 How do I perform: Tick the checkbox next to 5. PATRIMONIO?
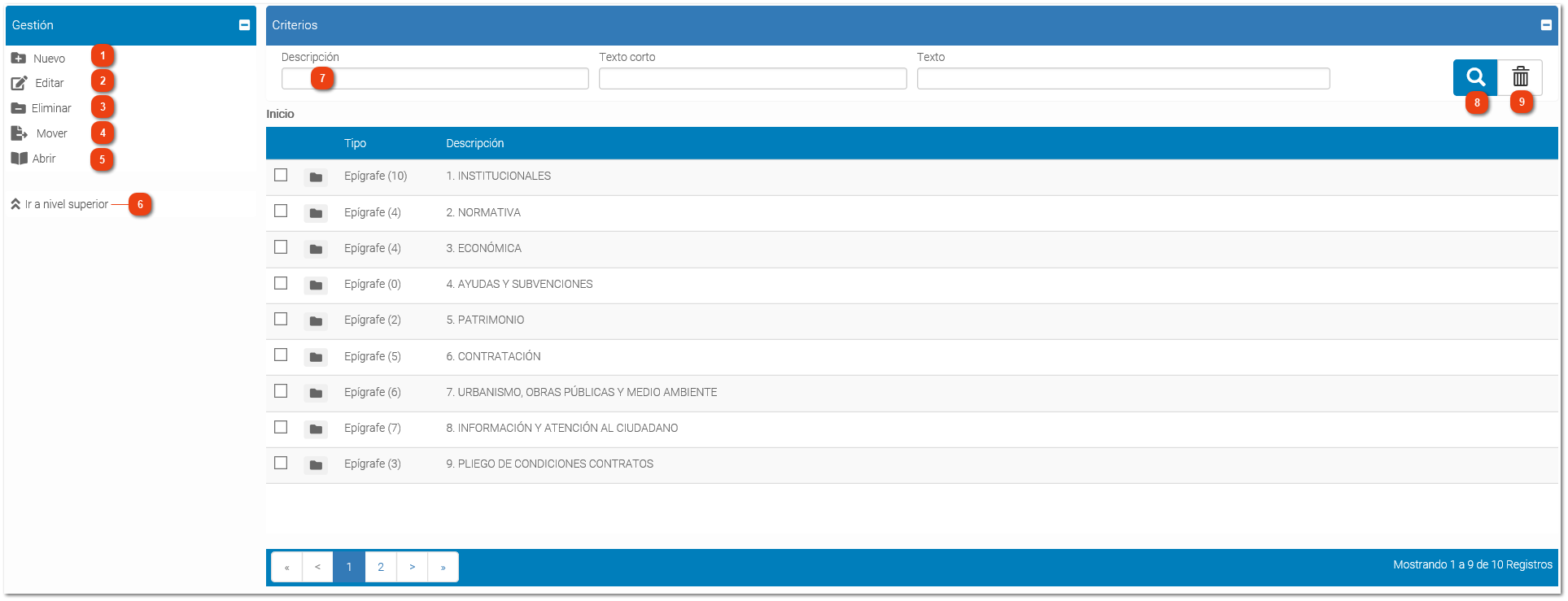click(x=281, y=319)
